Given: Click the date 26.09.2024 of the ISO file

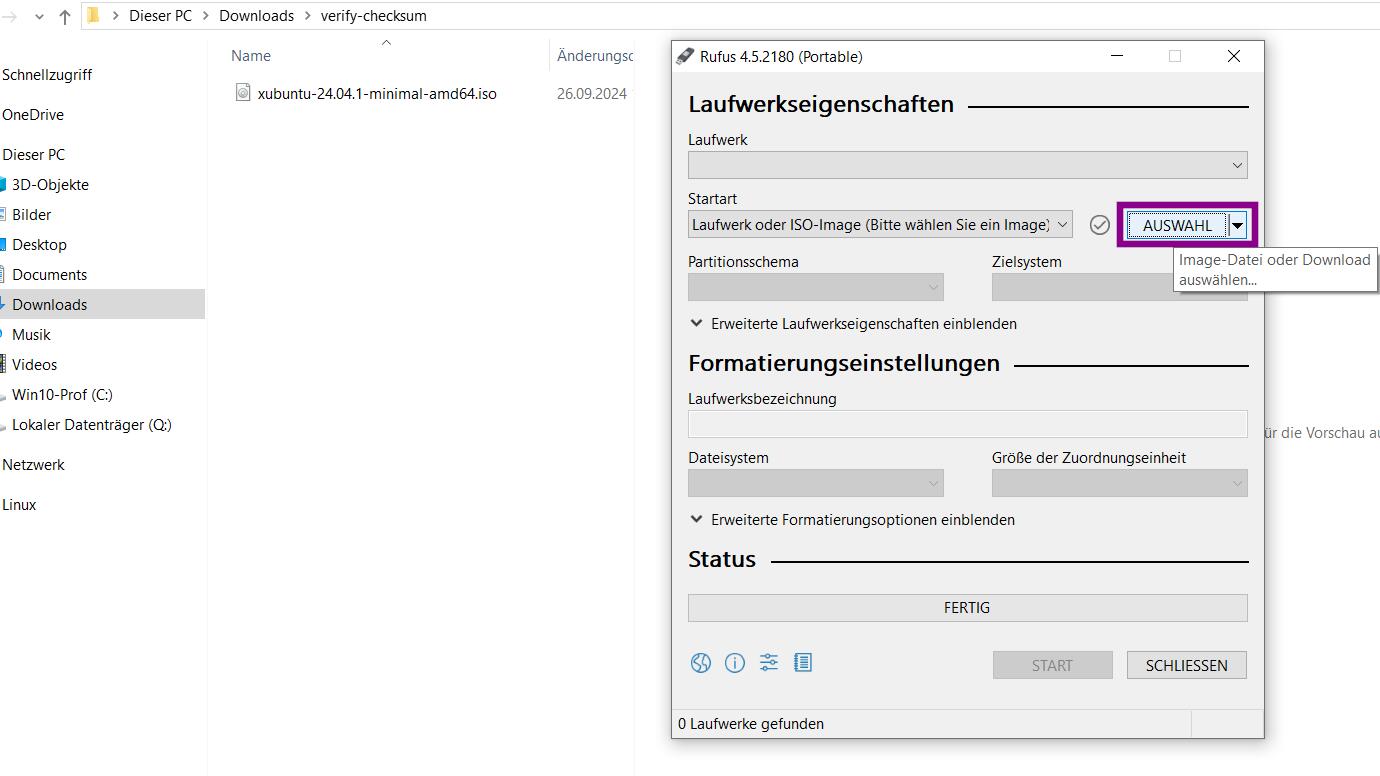Looking at the screenshot, I should coord(592,94).
